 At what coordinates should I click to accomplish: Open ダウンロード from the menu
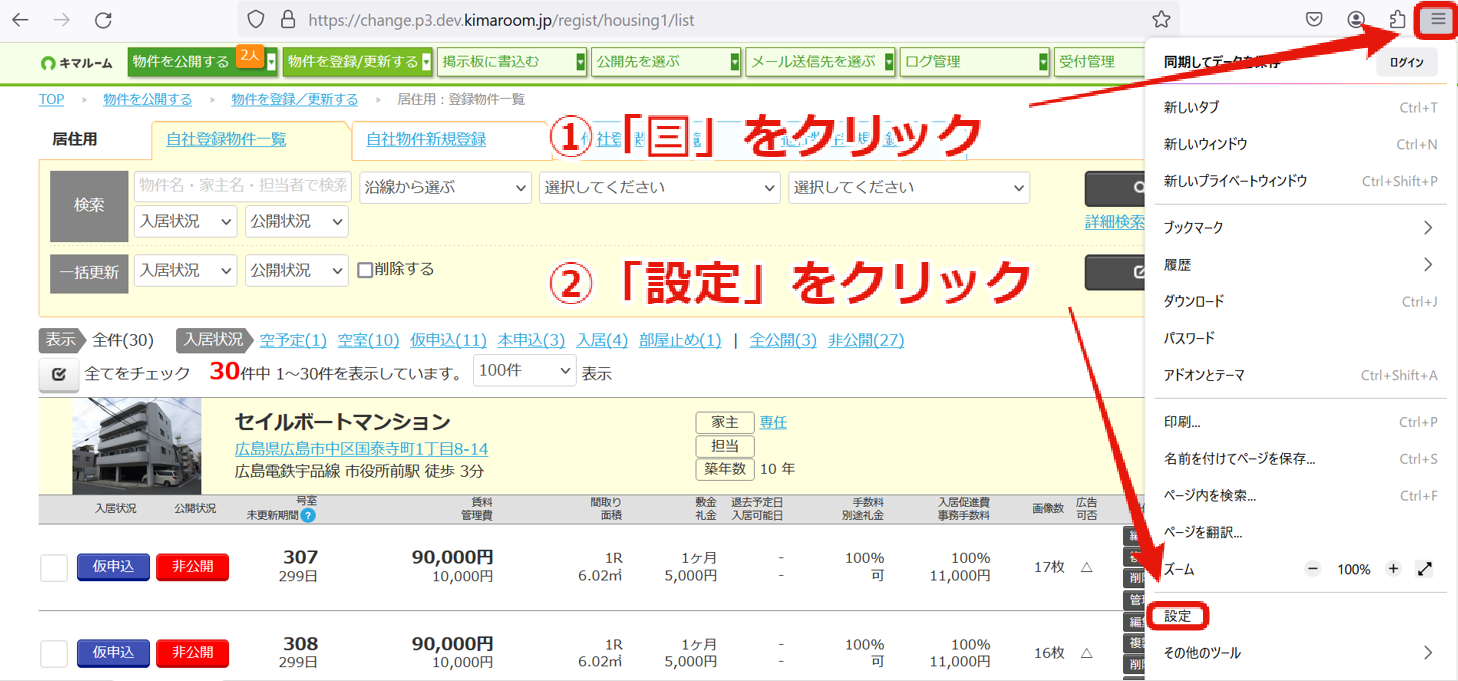tap(1300, 301)
